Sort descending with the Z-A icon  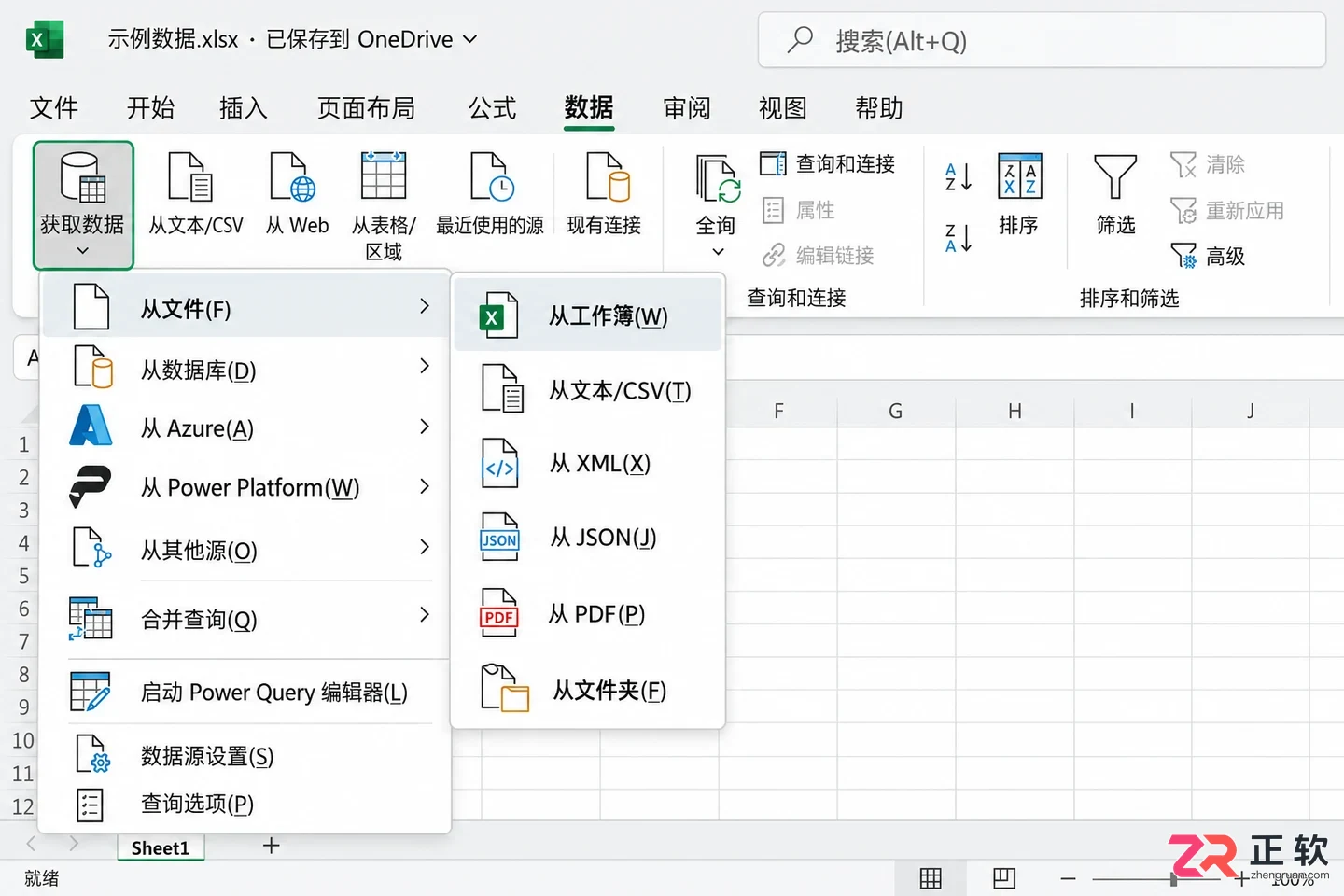coord(959,238)
